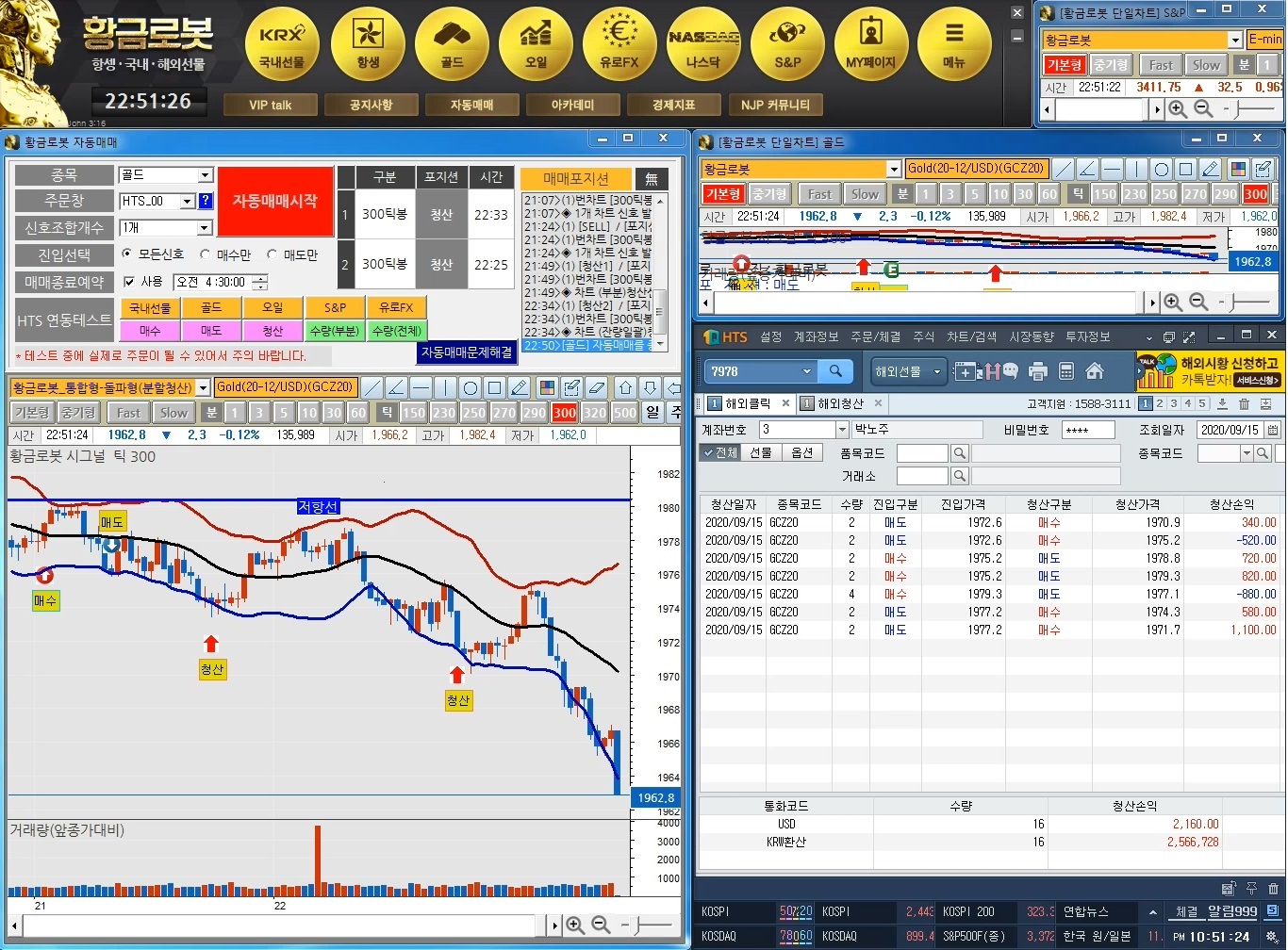Select the circle drawing tool in main chart

point(470,387)
